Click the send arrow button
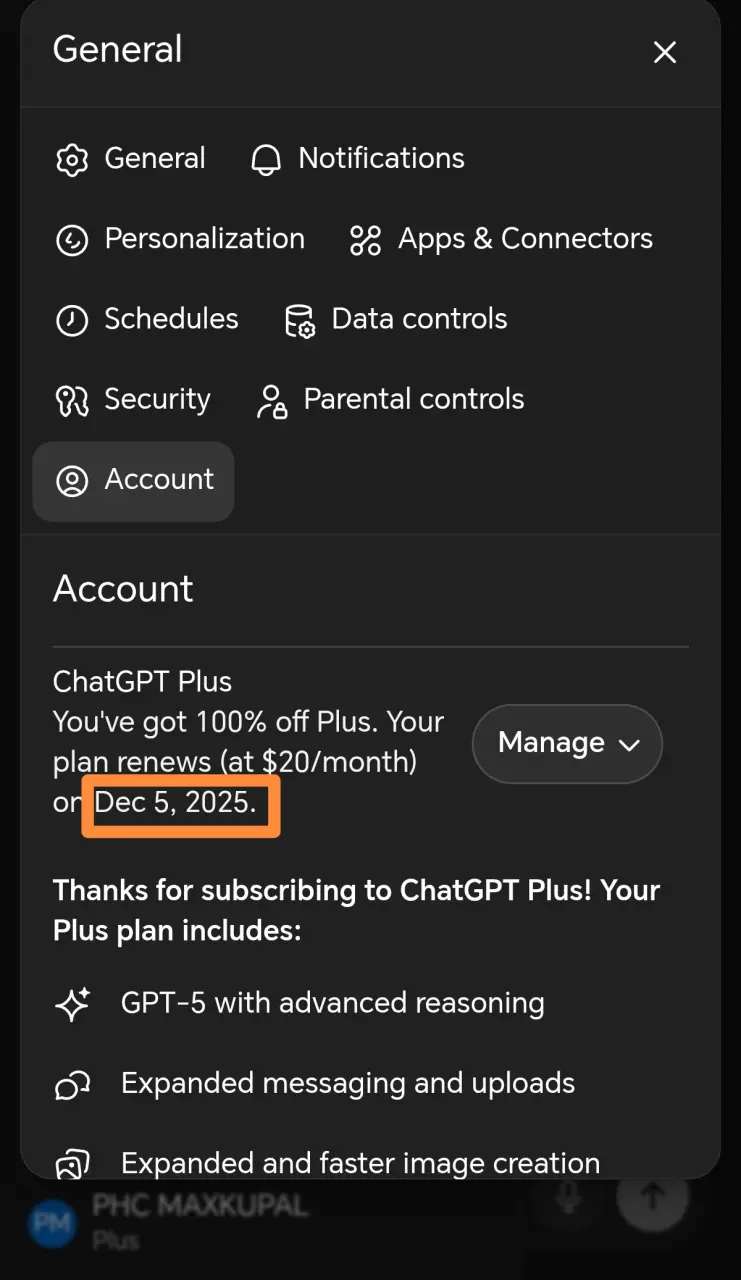 click(653, 1196)
